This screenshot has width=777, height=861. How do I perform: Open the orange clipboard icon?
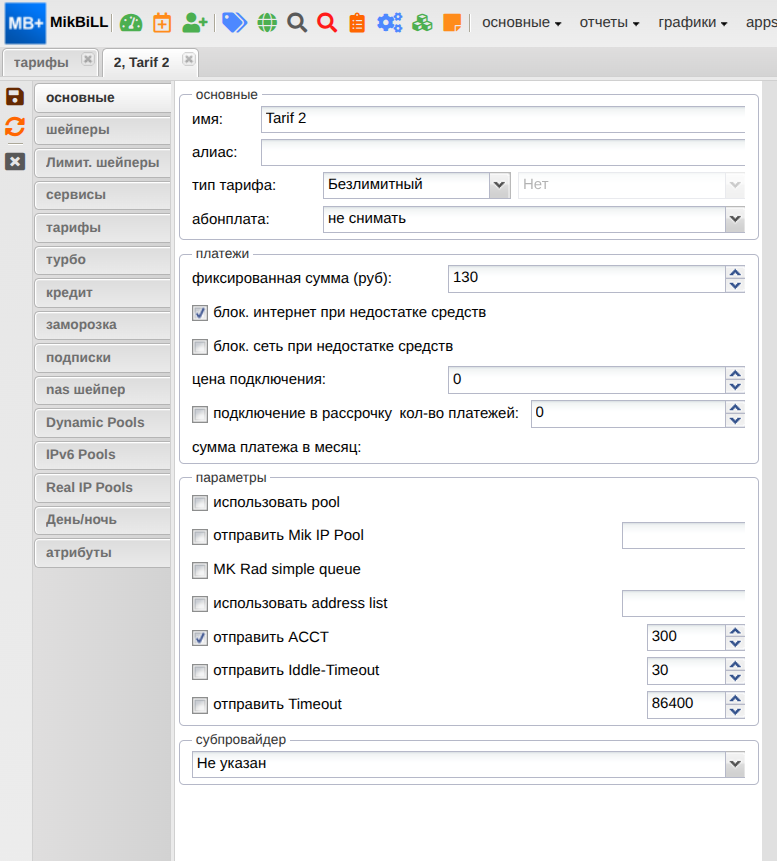tap(357, 23)
